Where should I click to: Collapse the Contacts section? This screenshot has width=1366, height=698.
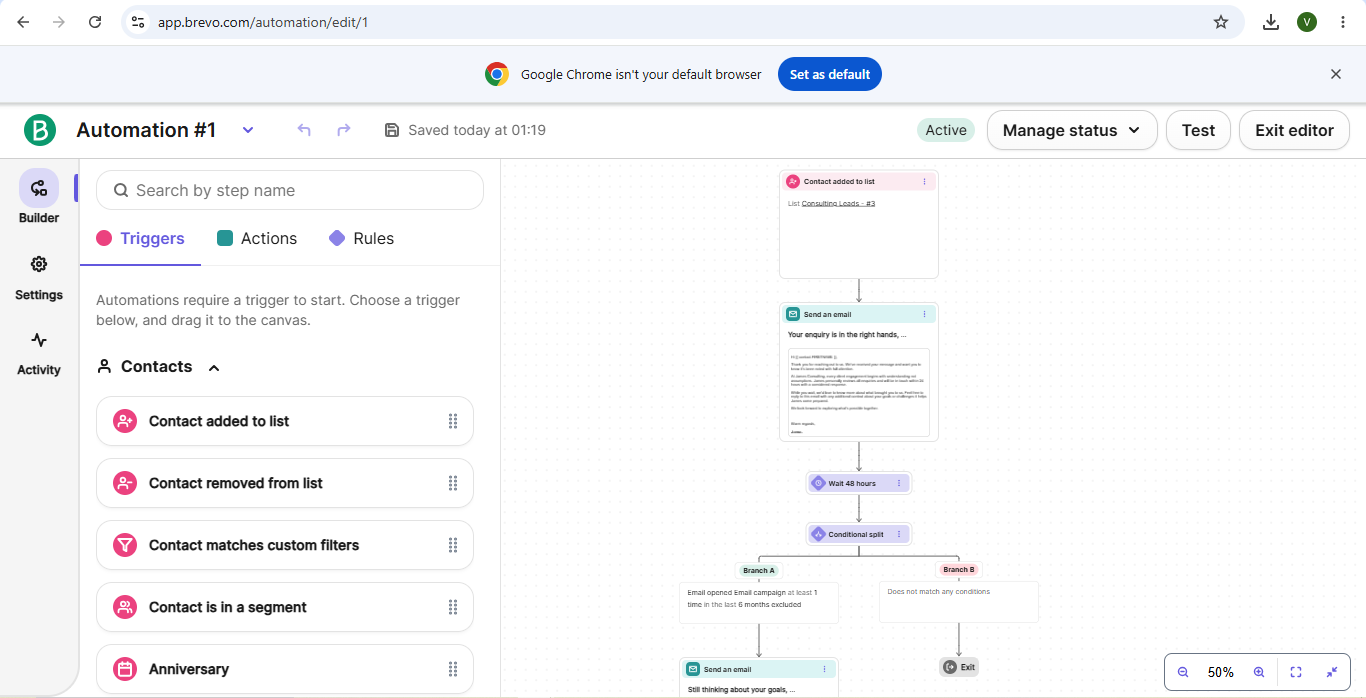[x=214, y=368]
